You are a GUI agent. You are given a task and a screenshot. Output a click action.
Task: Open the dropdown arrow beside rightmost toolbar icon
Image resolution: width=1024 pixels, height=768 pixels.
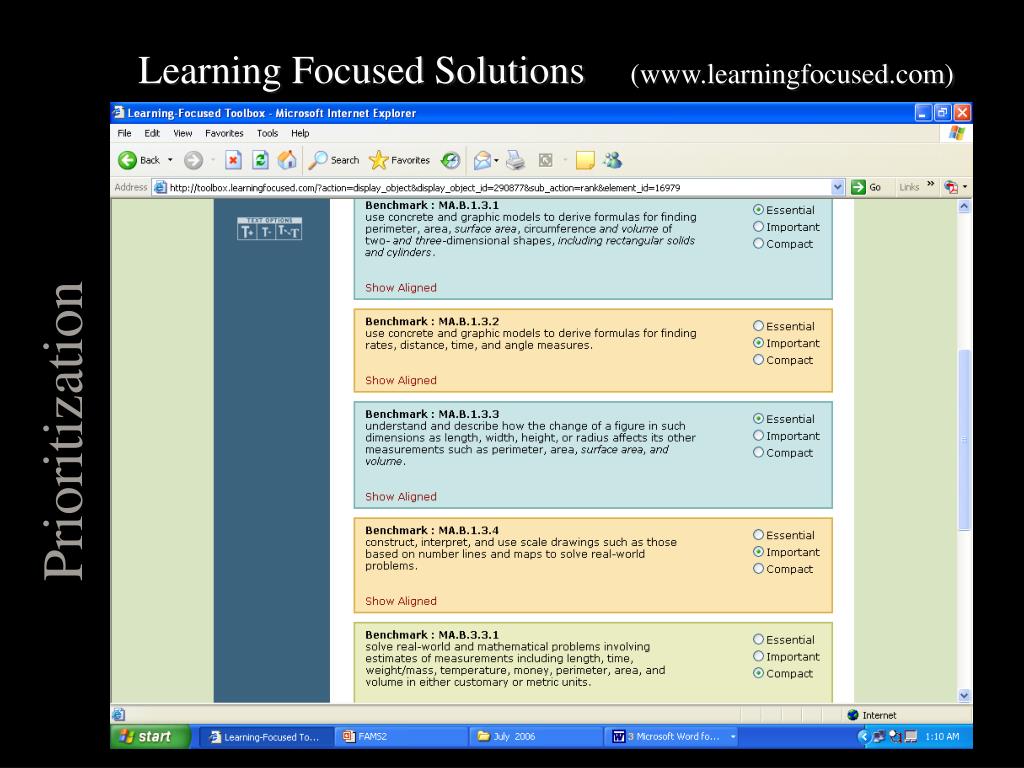(965, 187)
